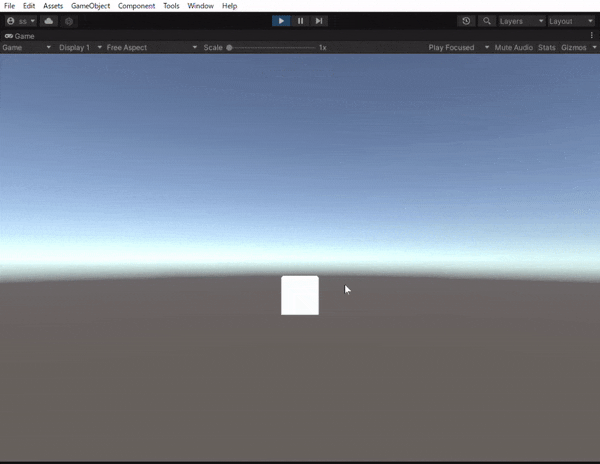Viewport: 600px width, 464px height.
Task: Click the cloud services icon
Action: click(49, 21)
